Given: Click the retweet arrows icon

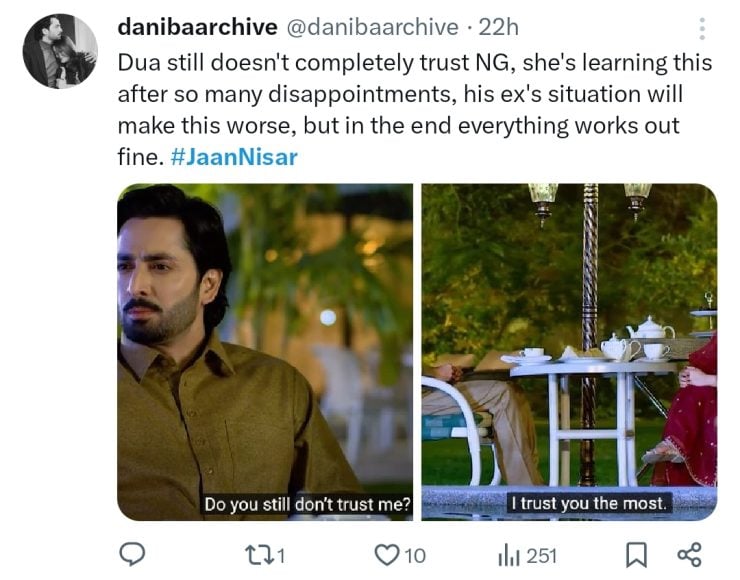Looking at the screenshot, I should pyautogui.click(x=258, y=555).
